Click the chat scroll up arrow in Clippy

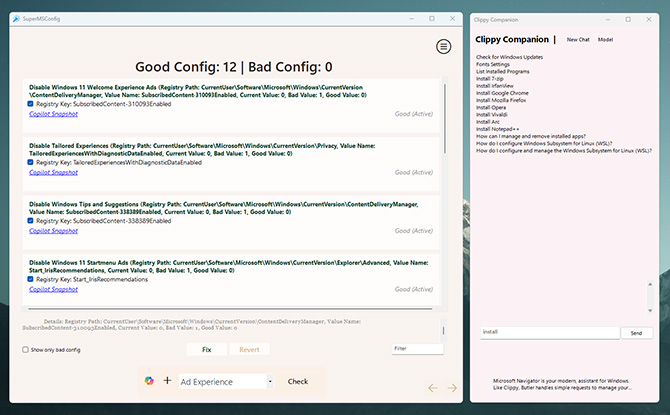650,284
